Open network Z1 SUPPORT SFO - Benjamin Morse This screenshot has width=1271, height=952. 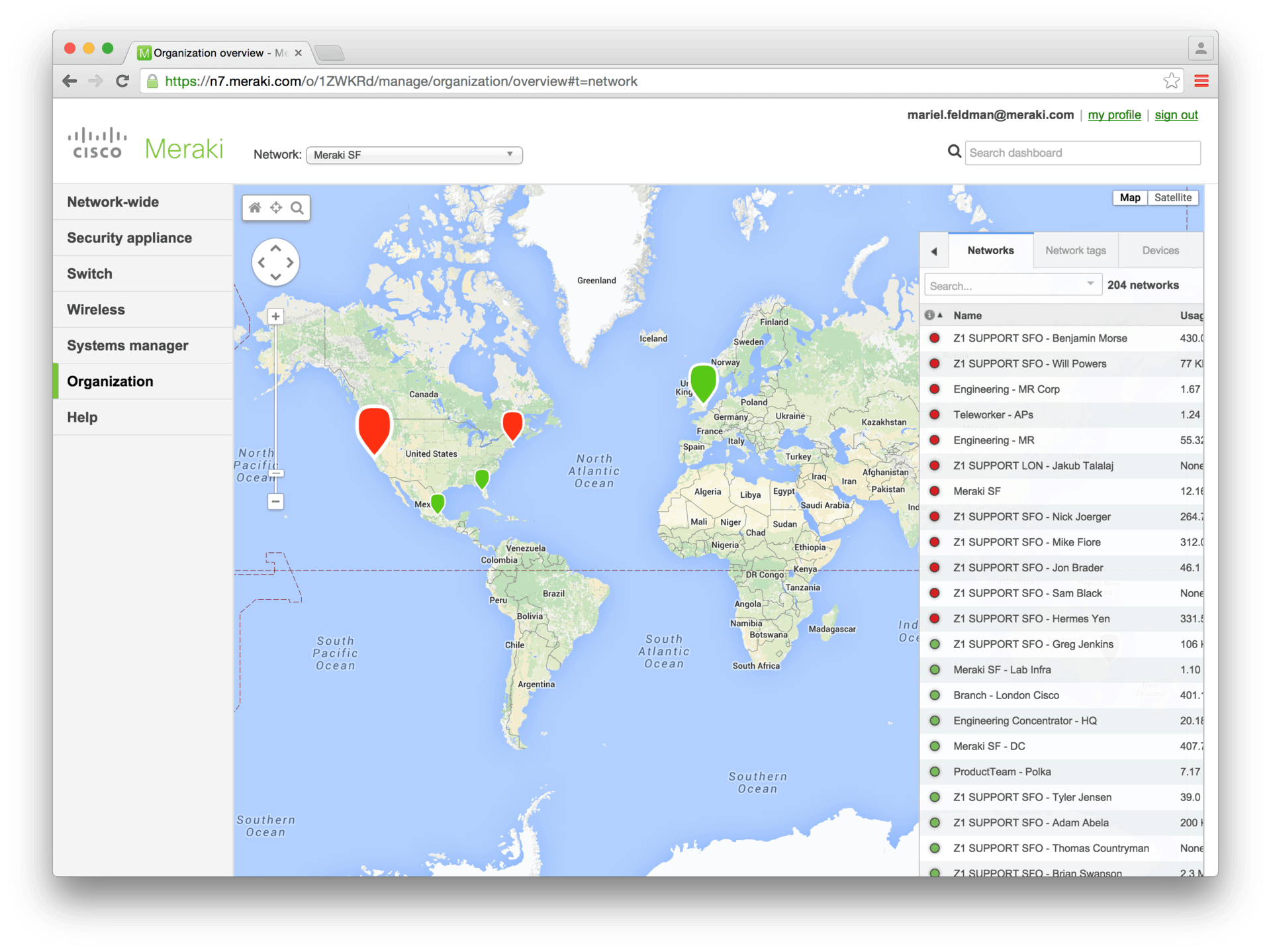(x=1040, y=338)
